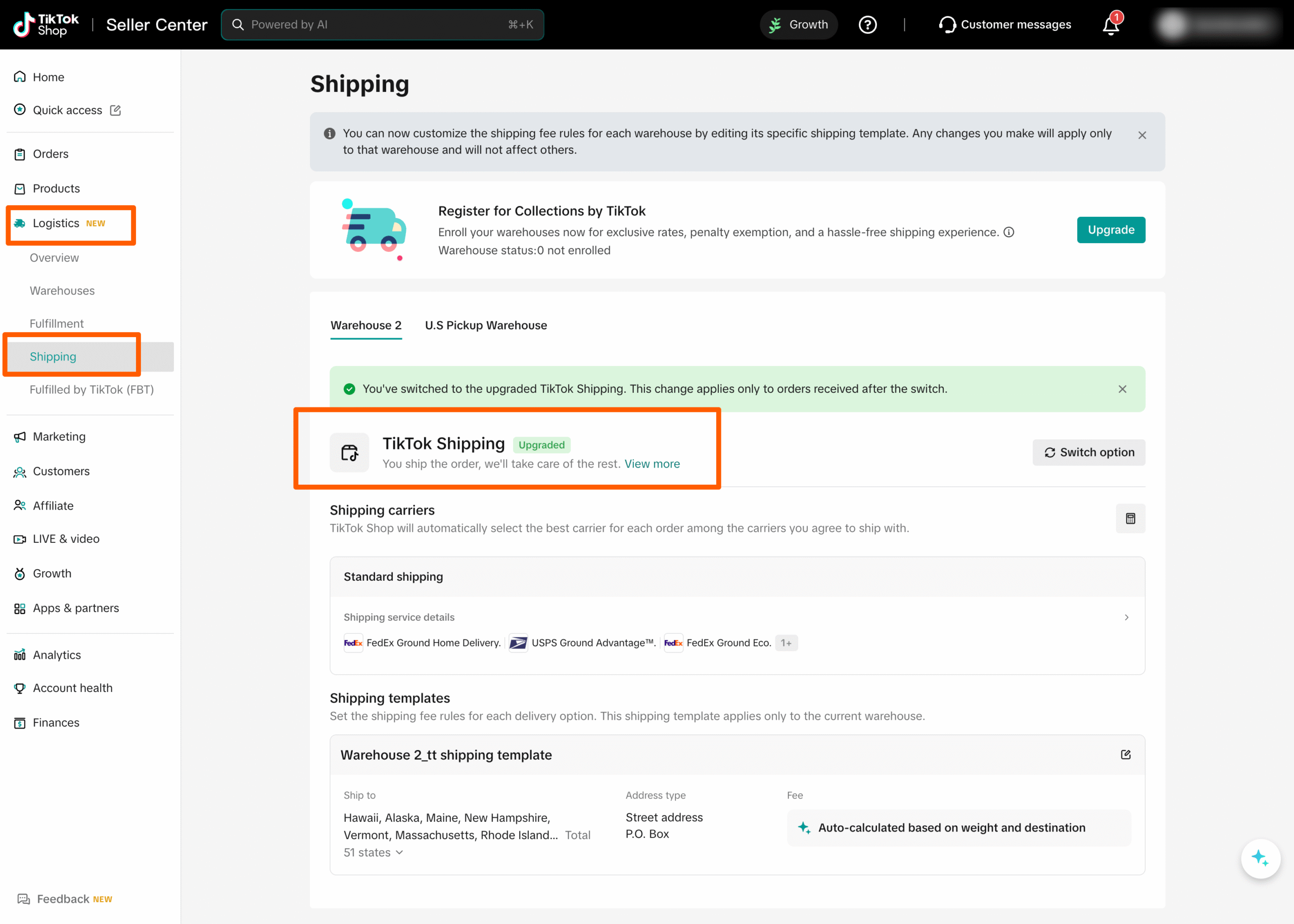1294x924 pixels.
Task: Close the green switched-shipping notification
Action: coord(1122,389)
